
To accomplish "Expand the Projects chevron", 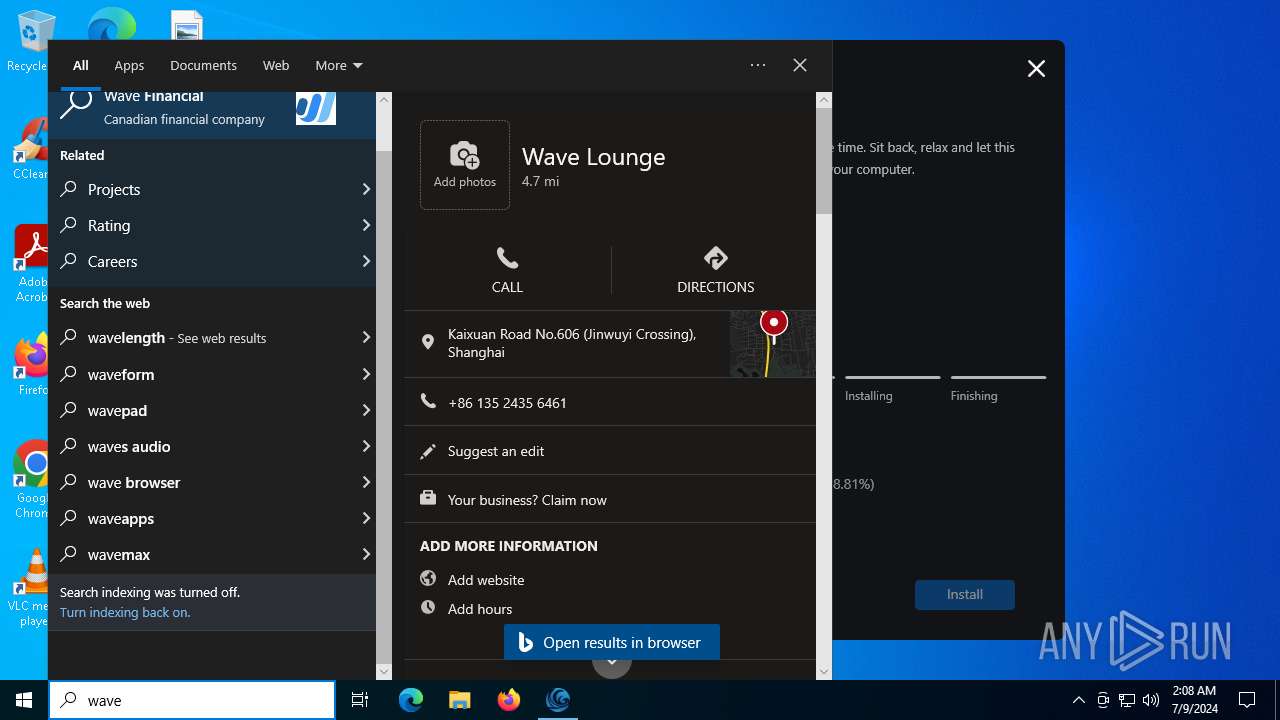I will pos(366,189).
